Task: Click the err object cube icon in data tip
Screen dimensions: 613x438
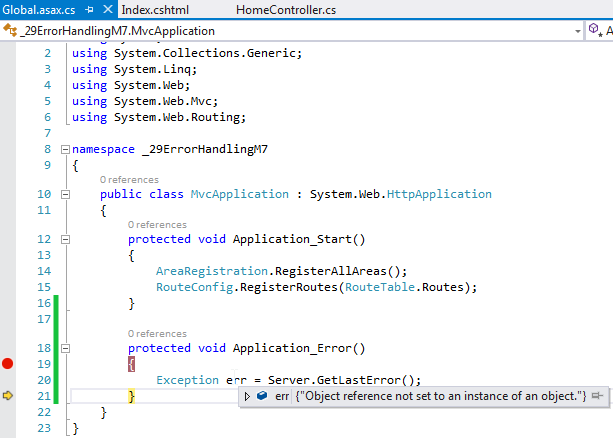Action: [262, 396]
